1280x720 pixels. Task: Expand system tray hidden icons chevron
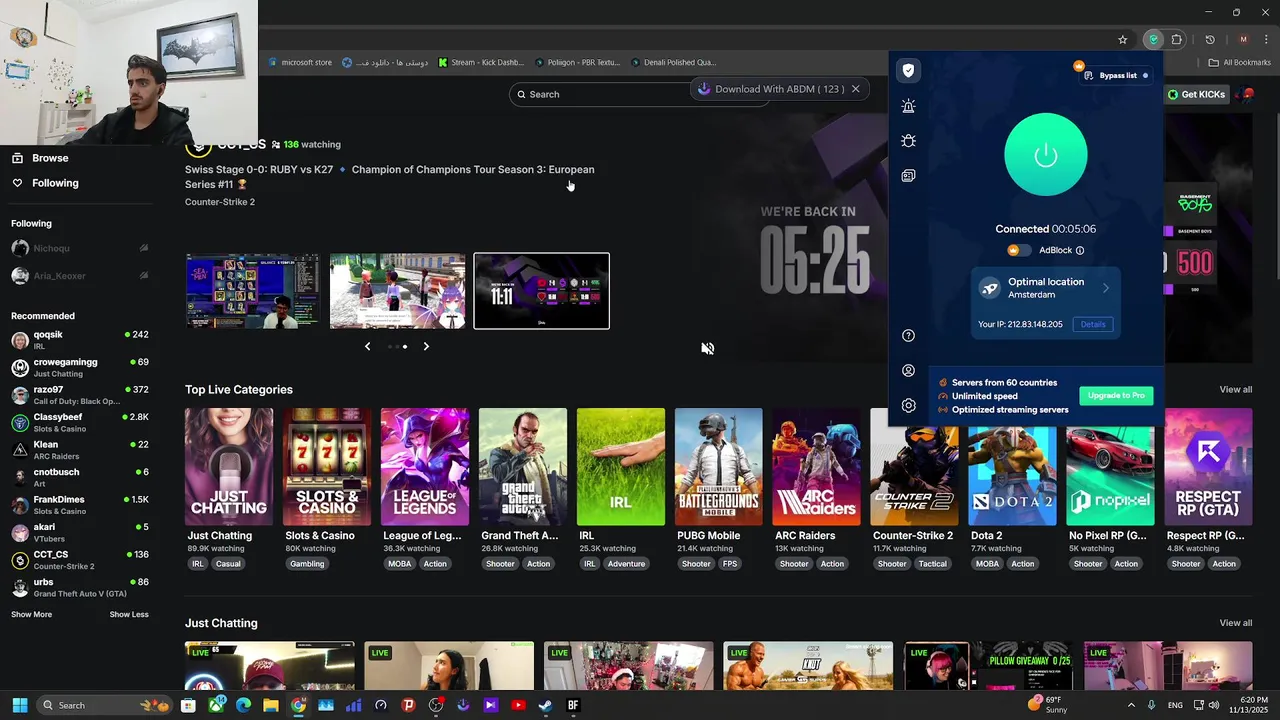point(1131,705)
